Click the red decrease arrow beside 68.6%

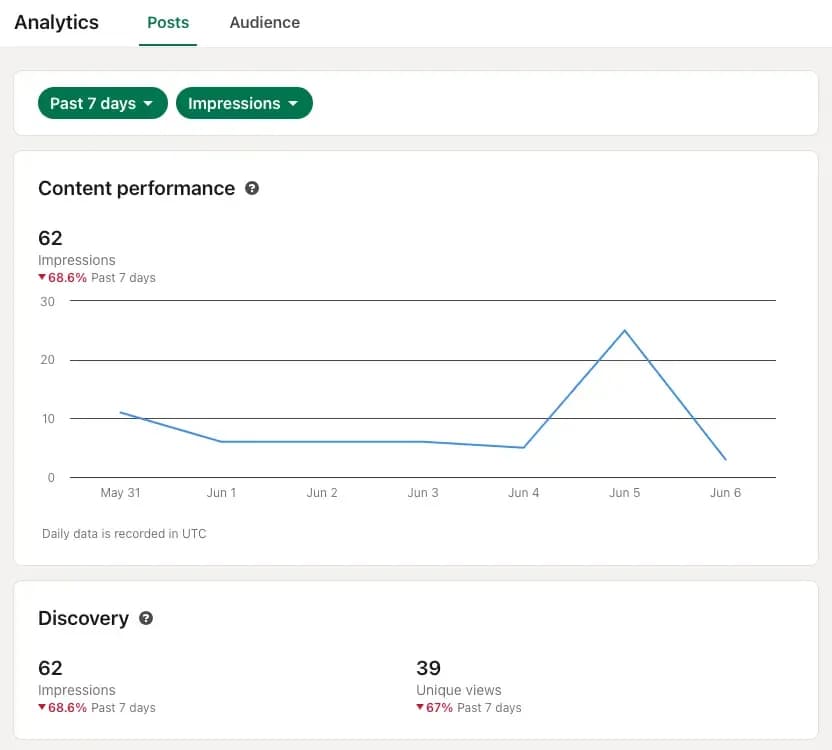tap(43, 278)
